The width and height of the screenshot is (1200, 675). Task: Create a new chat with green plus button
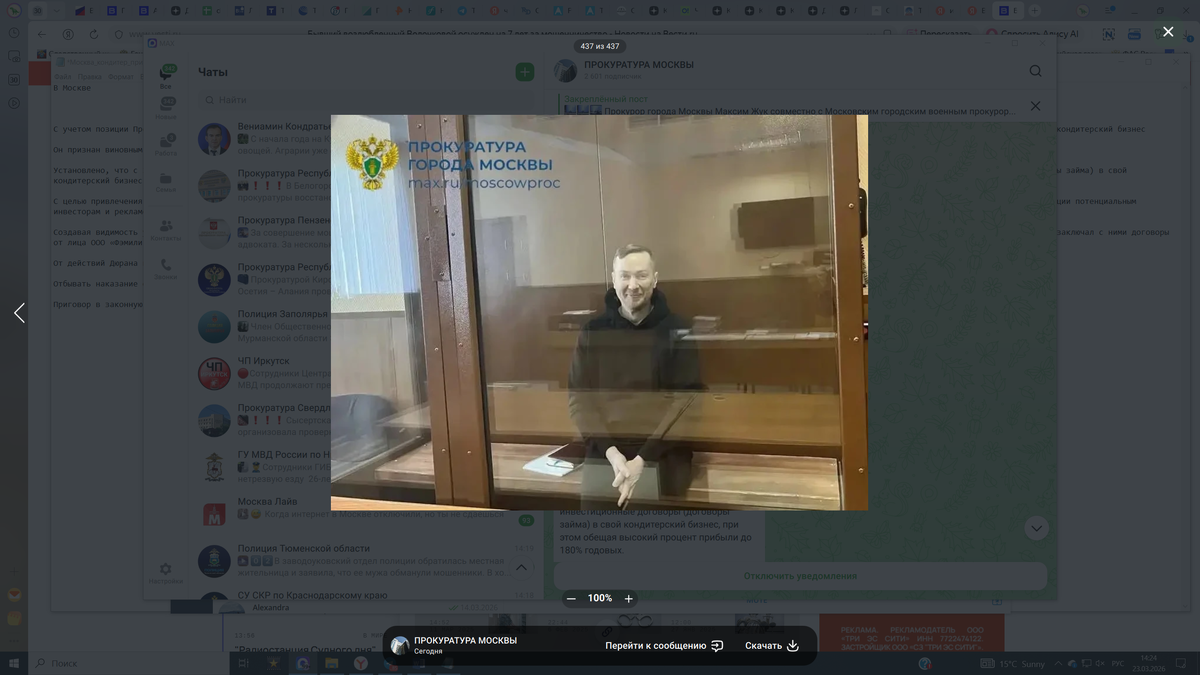[x=524, y=72]
